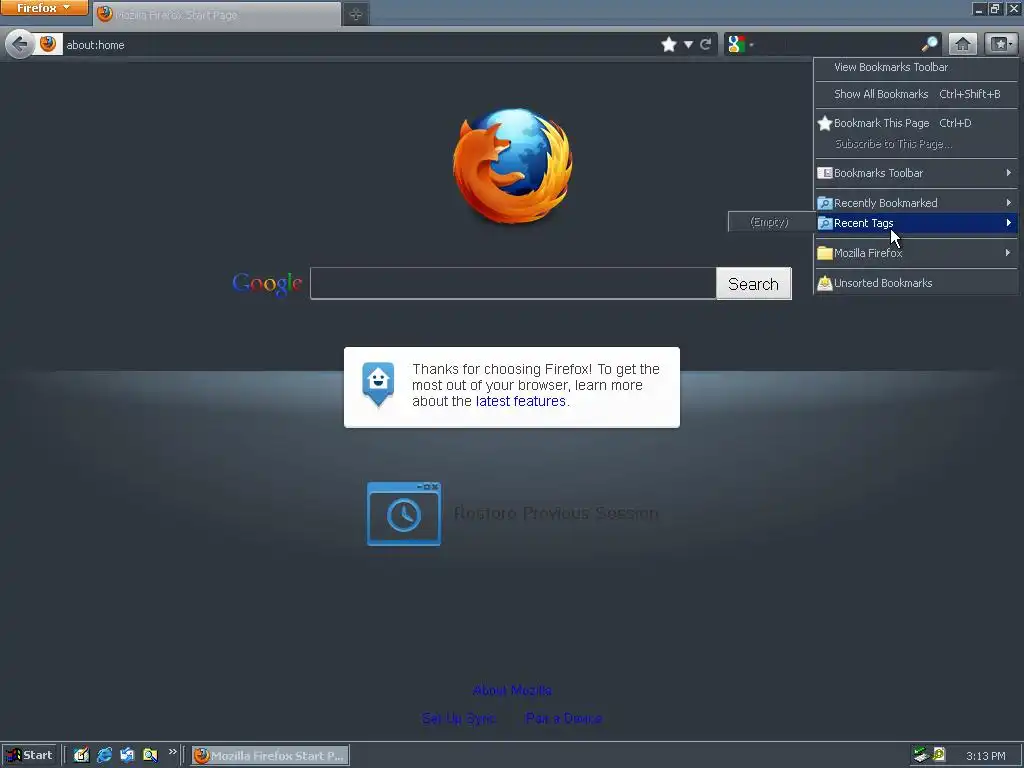This screenshot has width=1024, height=768.
Task: Click the Google search input on the page
Action: tap(513, 283)
